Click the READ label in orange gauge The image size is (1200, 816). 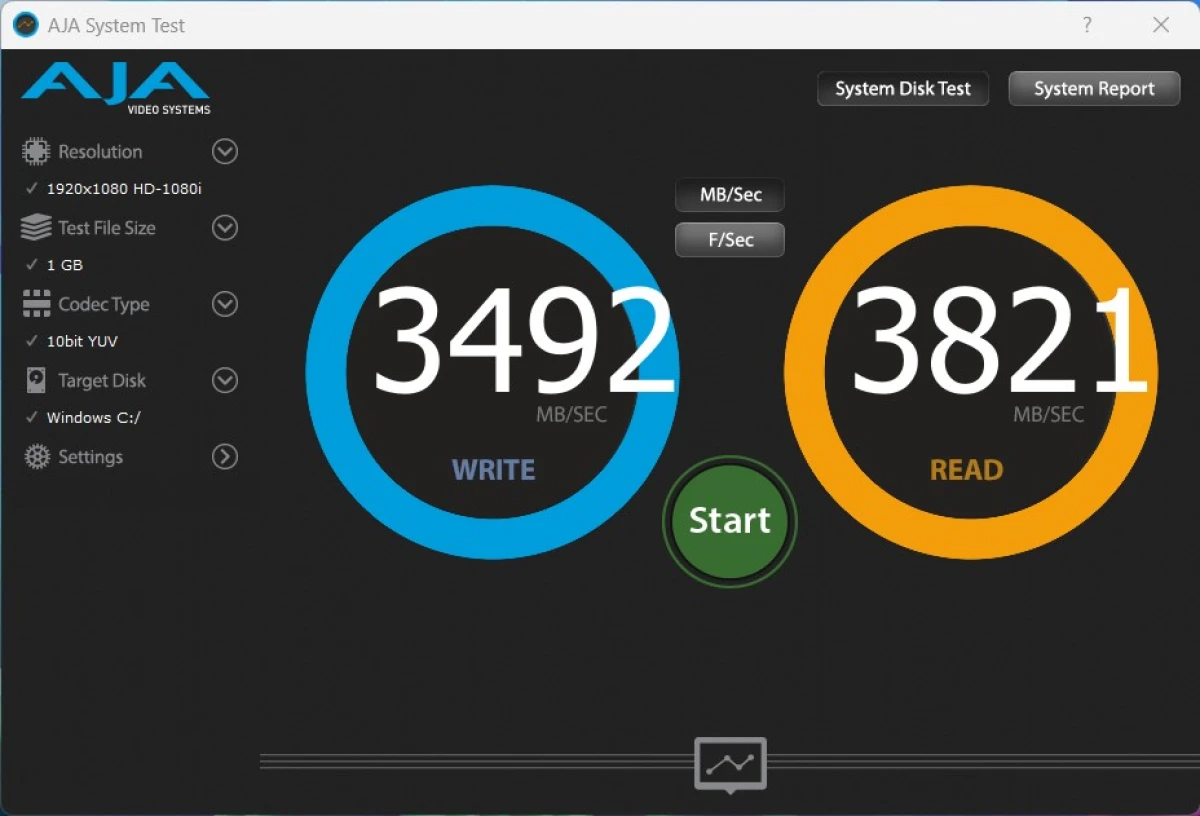coord(967,470)
